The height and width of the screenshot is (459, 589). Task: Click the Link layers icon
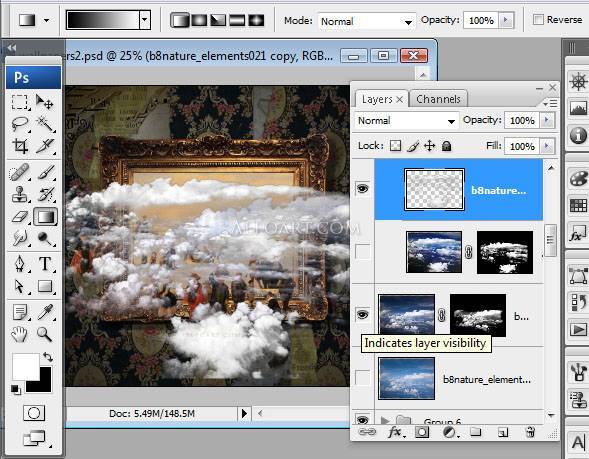367,432
